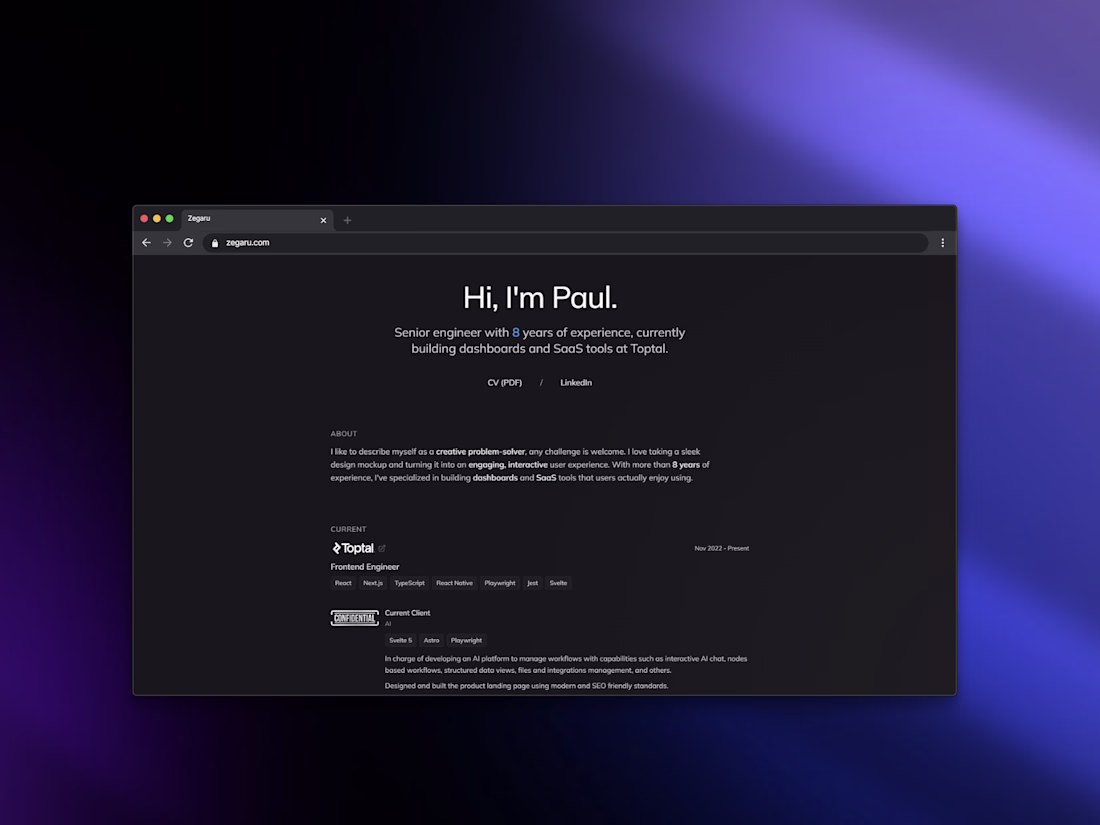Viewport: 1100px width, 825px height.
Task: Click the React Native tag
Action: 455,583
